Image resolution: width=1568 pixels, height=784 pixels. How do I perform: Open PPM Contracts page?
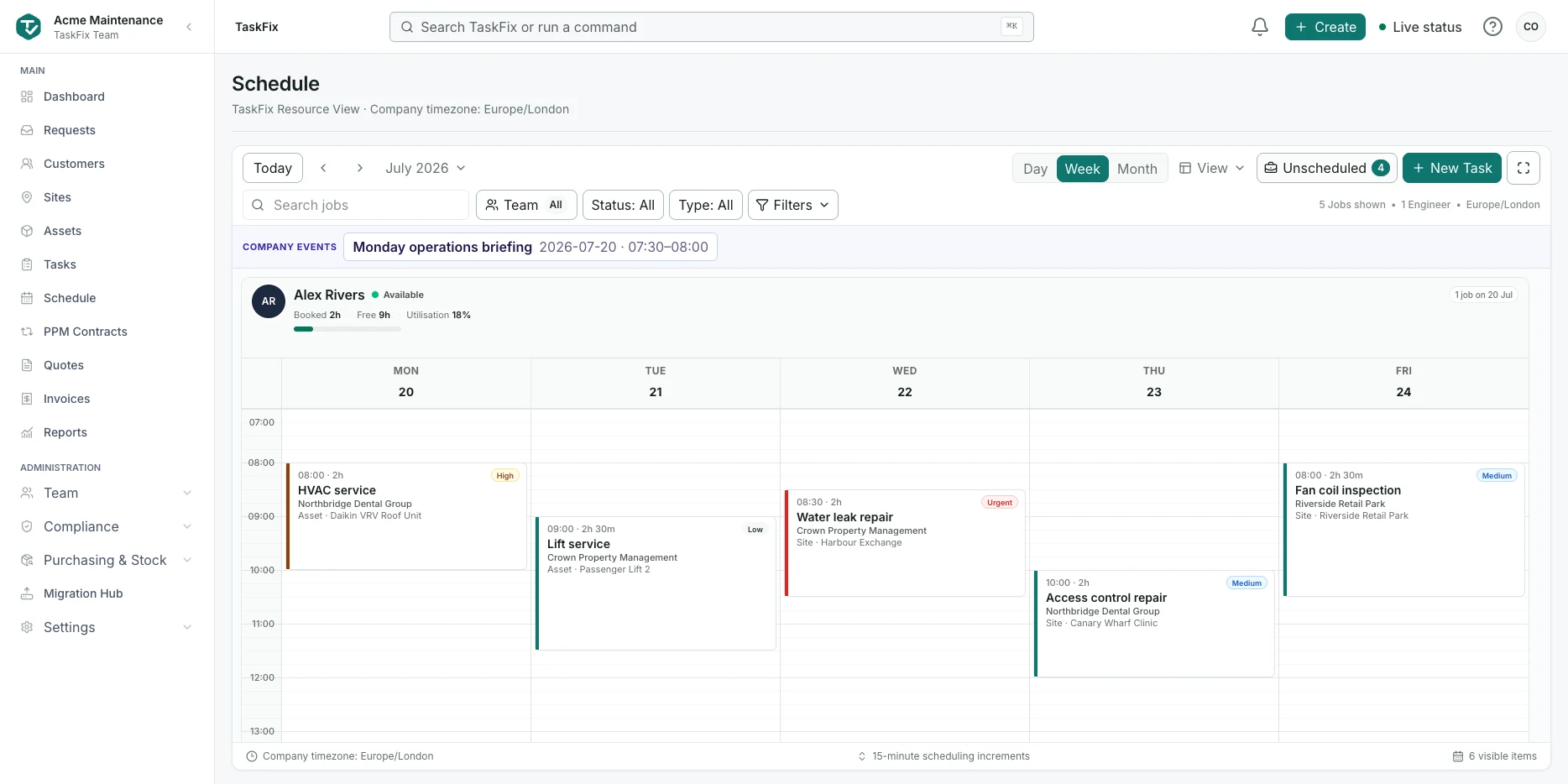(x=107, y=332)
